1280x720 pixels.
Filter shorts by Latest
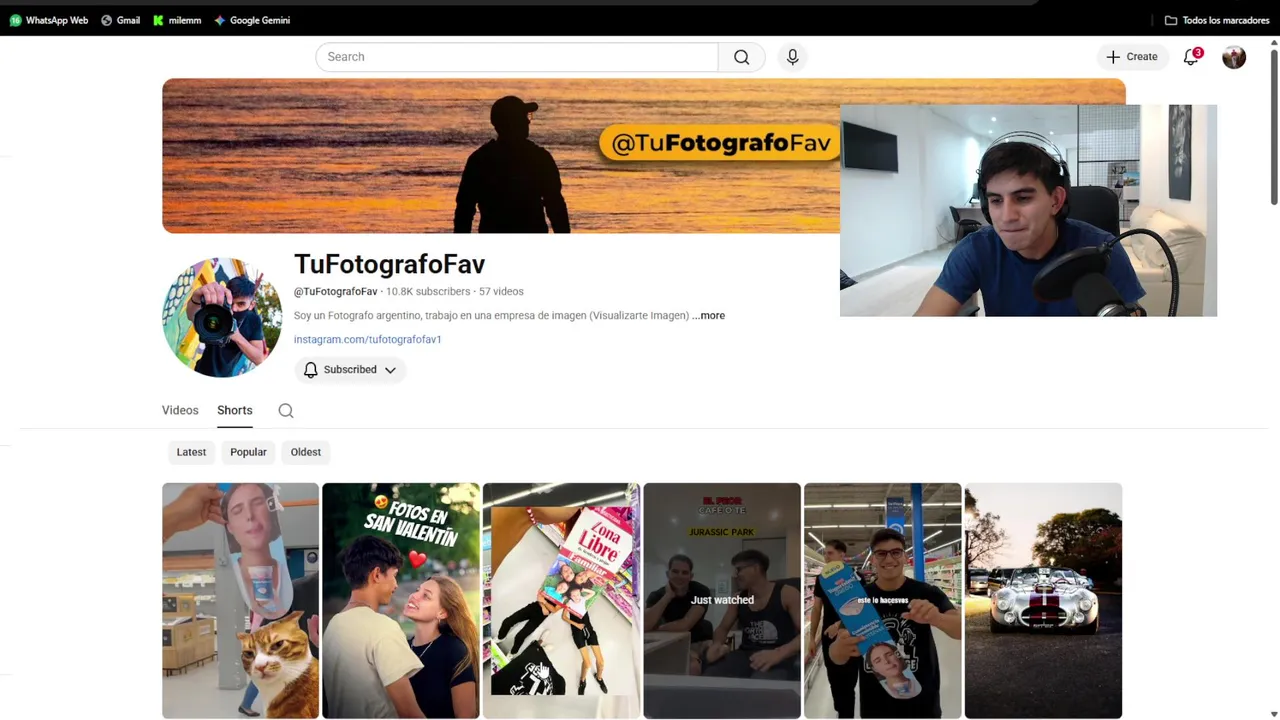(x=191, y=452)
